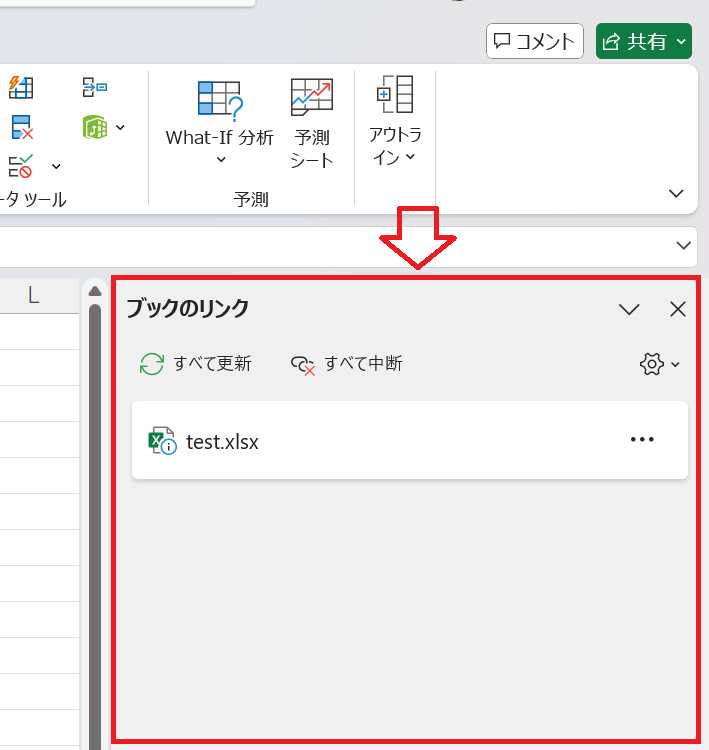Open ブックのリンク pane options chevron

point(629,309)
